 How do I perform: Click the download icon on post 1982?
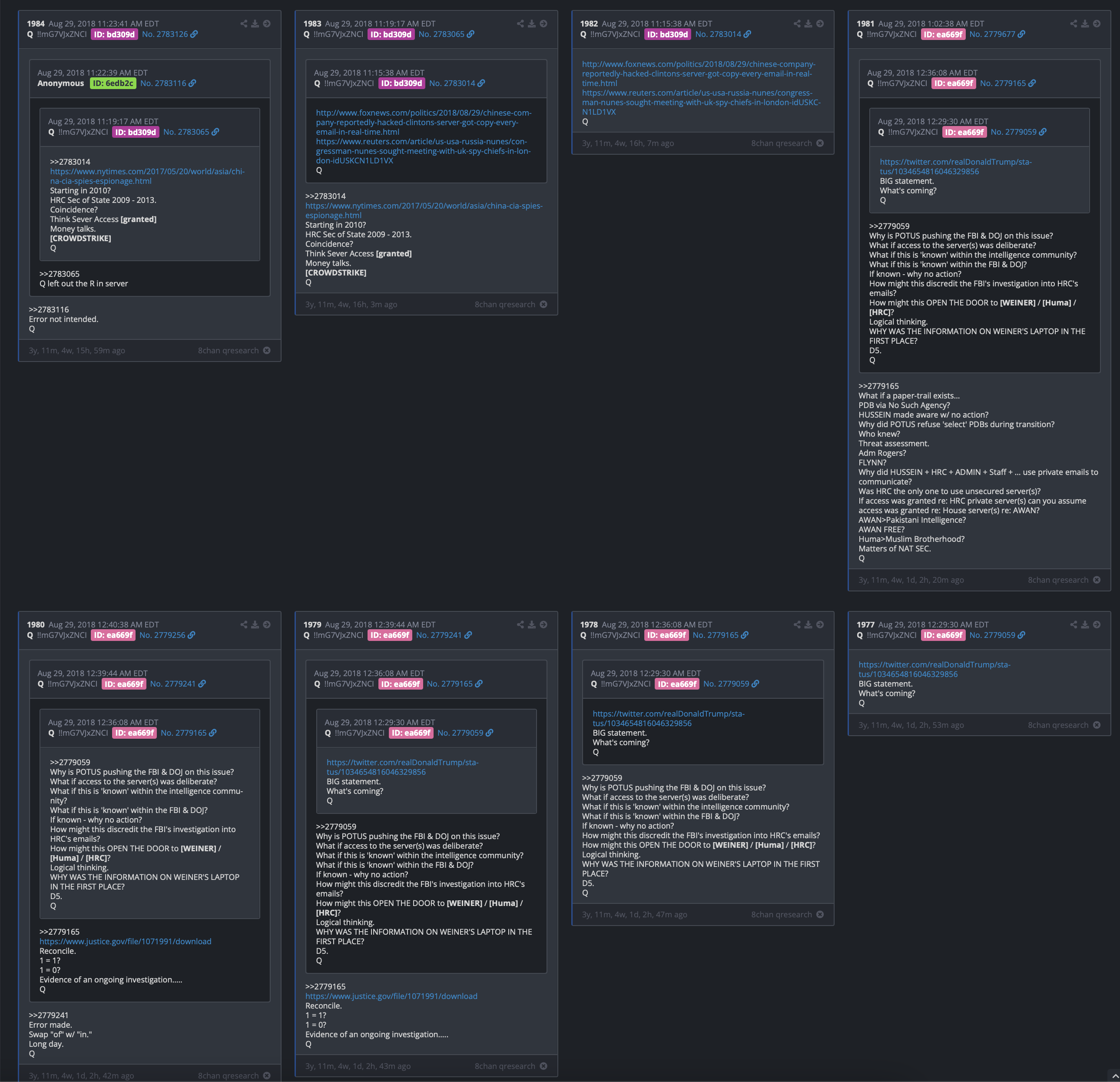pos(809,23)
